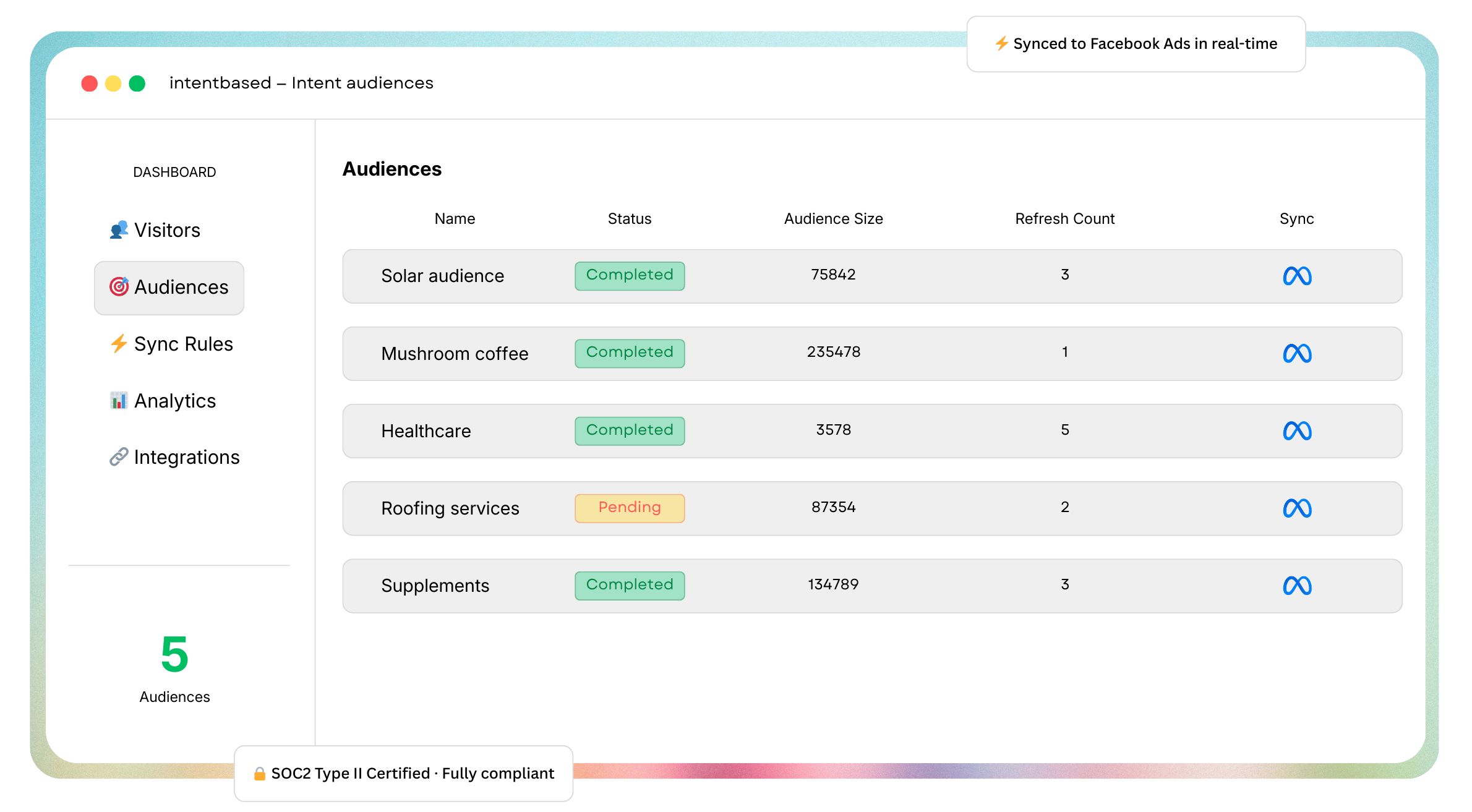Click the Meta icon in Supplements row
This screenshot has height=812, width=1472.
1297,586
